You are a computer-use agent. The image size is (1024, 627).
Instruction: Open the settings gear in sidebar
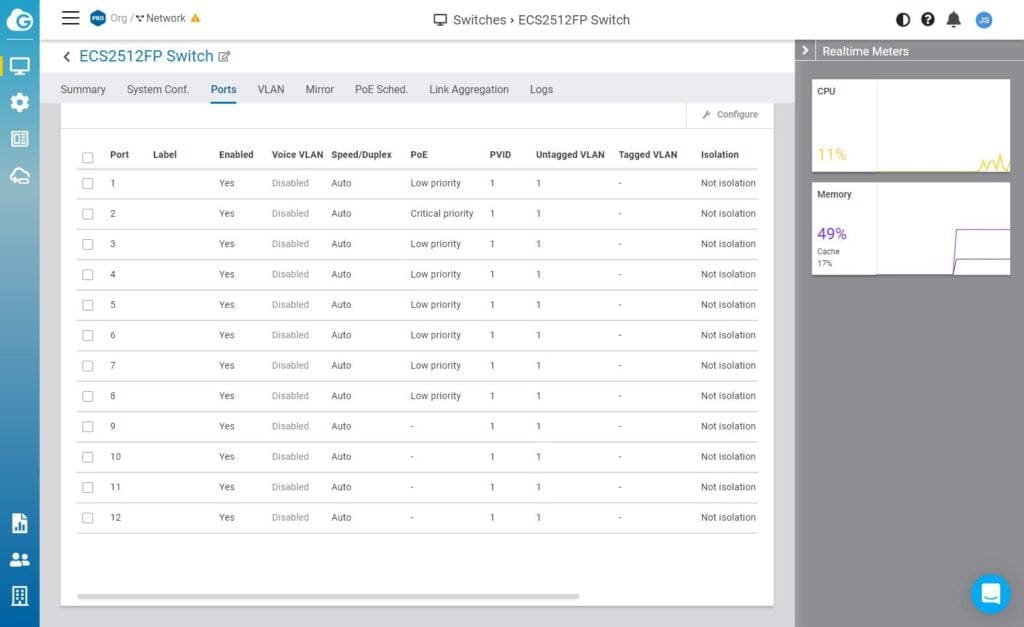tap(19, 102)
